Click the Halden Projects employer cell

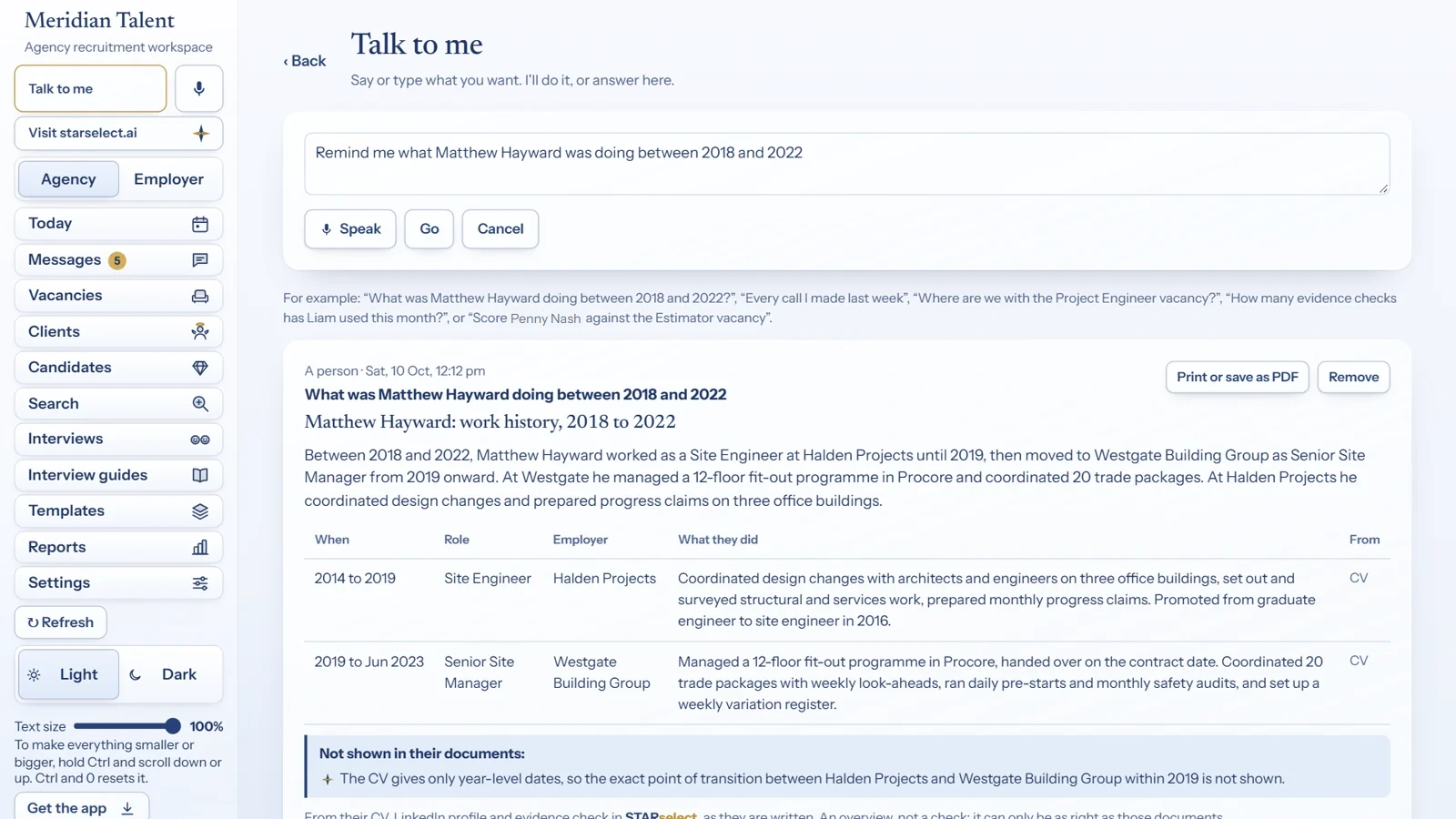[x=604, y=579]
